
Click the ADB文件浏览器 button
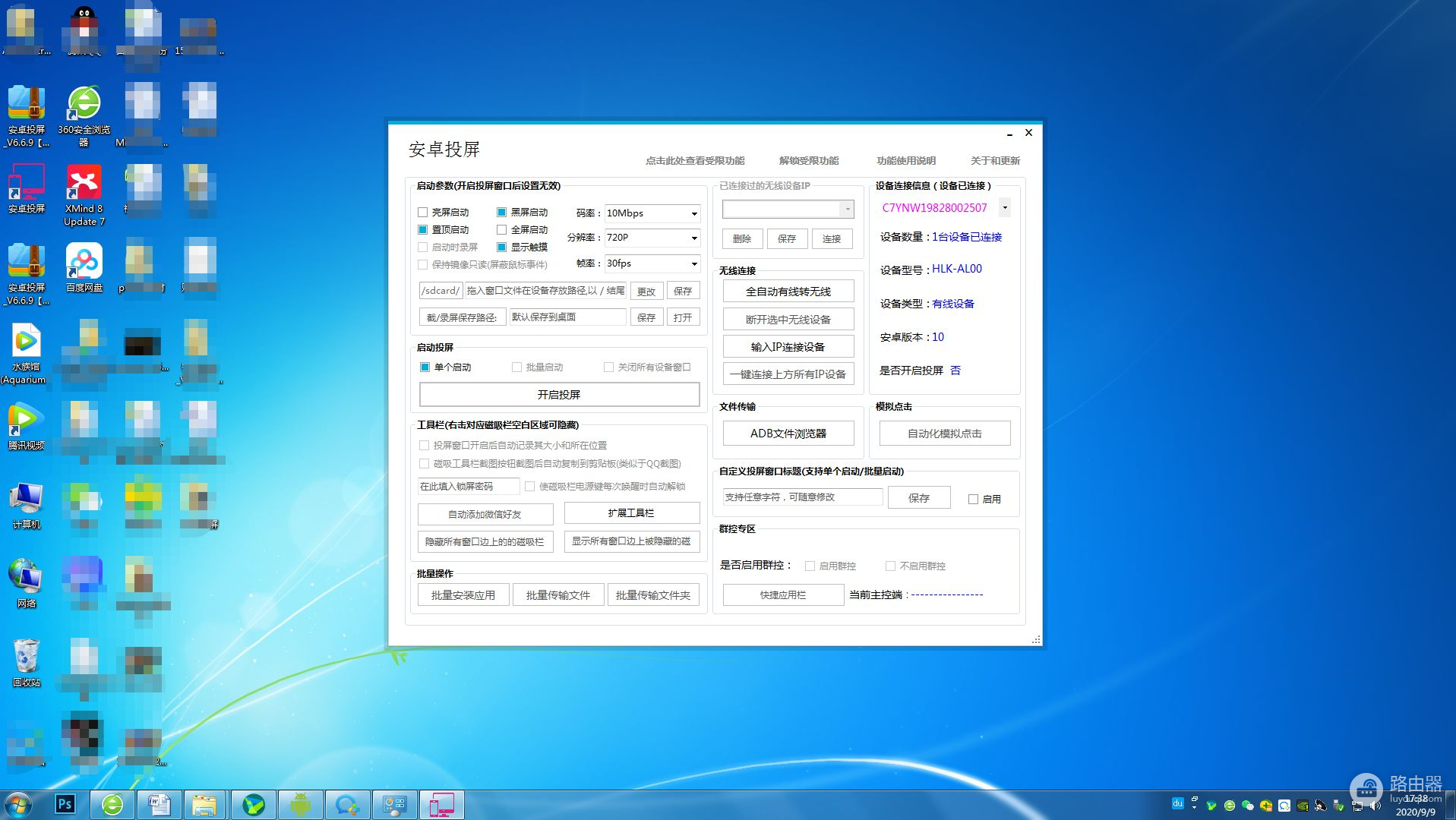pos(788,434)
